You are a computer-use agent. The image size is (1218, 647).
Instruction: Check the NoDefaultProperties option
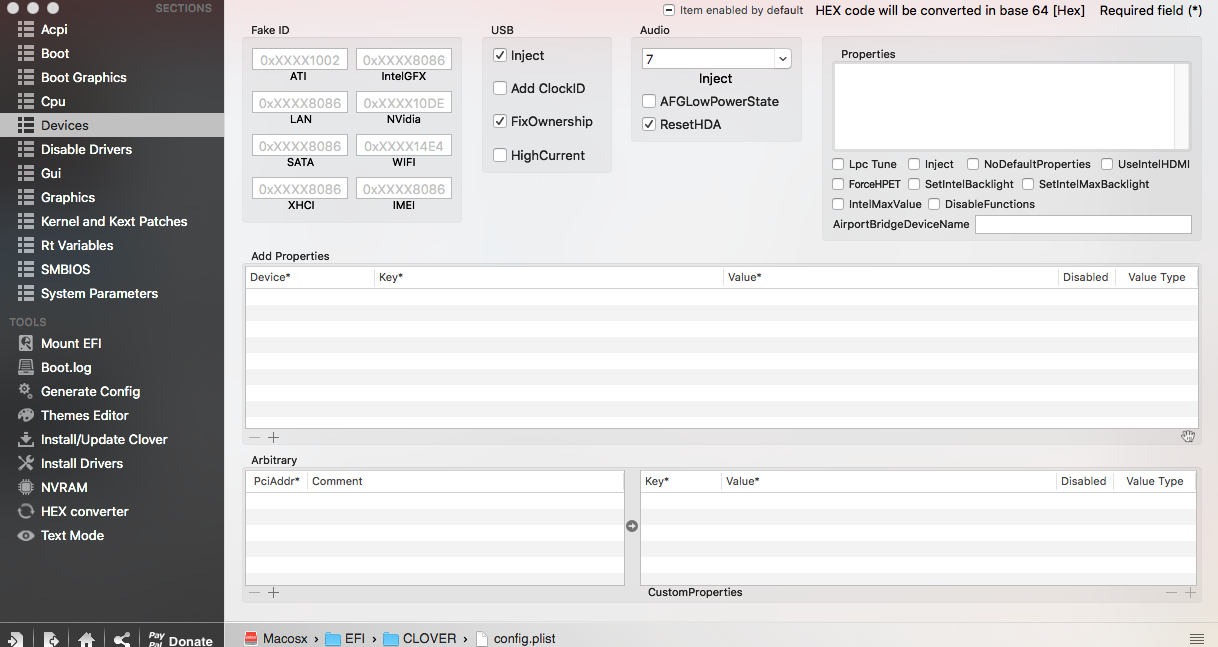[973, 164]
